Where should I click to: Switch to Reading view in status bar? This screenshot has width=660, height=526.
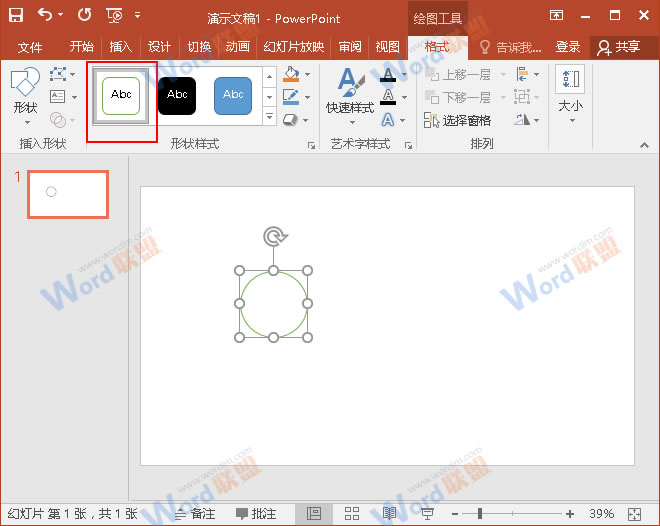[x=389, y=513]
